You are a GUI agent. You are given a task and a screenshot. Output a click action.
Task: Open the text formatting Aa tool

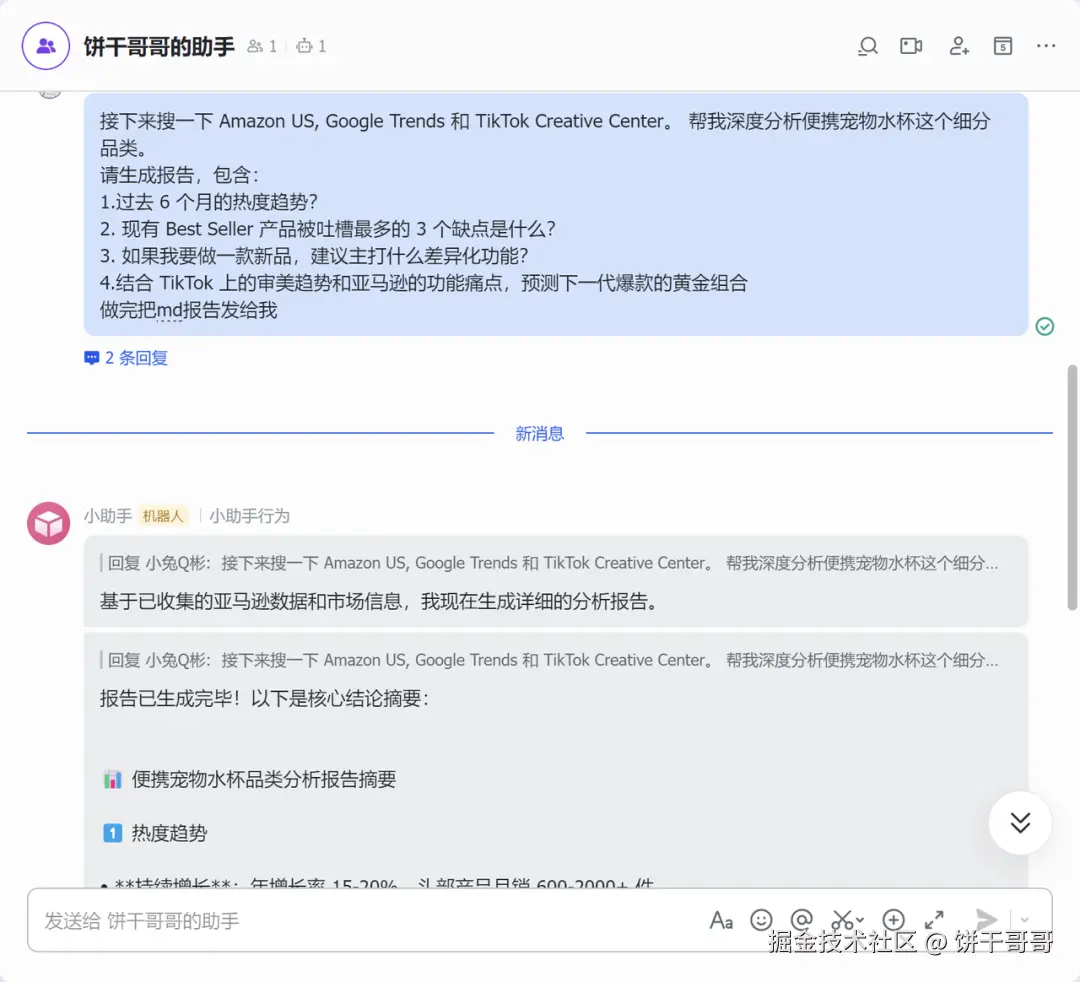(x=721, y=921)
